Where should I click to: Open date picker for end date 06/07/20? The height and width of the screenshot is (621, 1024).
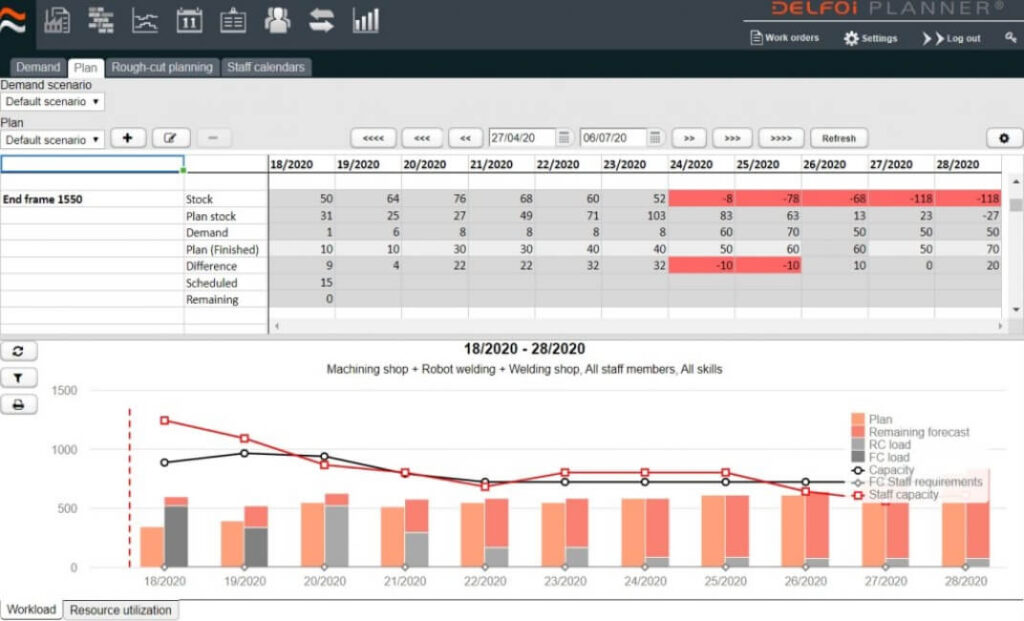tap(655, 138)
